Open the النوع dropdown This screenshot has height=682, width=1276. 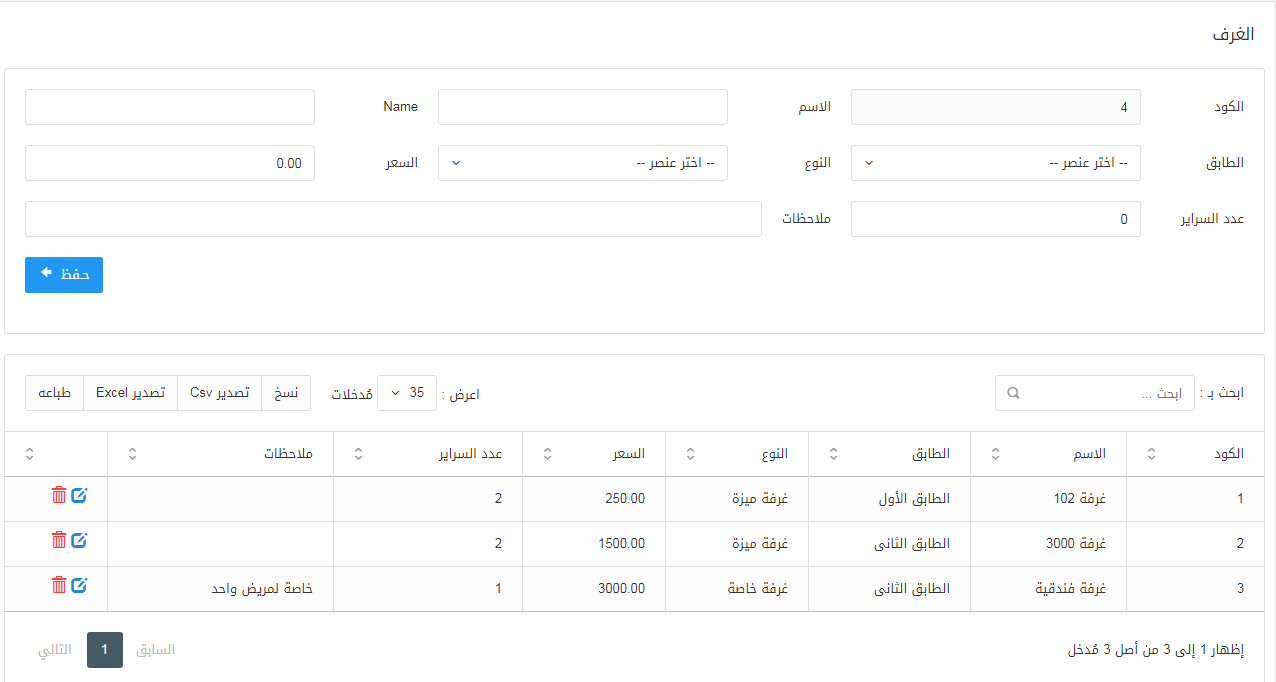click(x=582, y=163)
